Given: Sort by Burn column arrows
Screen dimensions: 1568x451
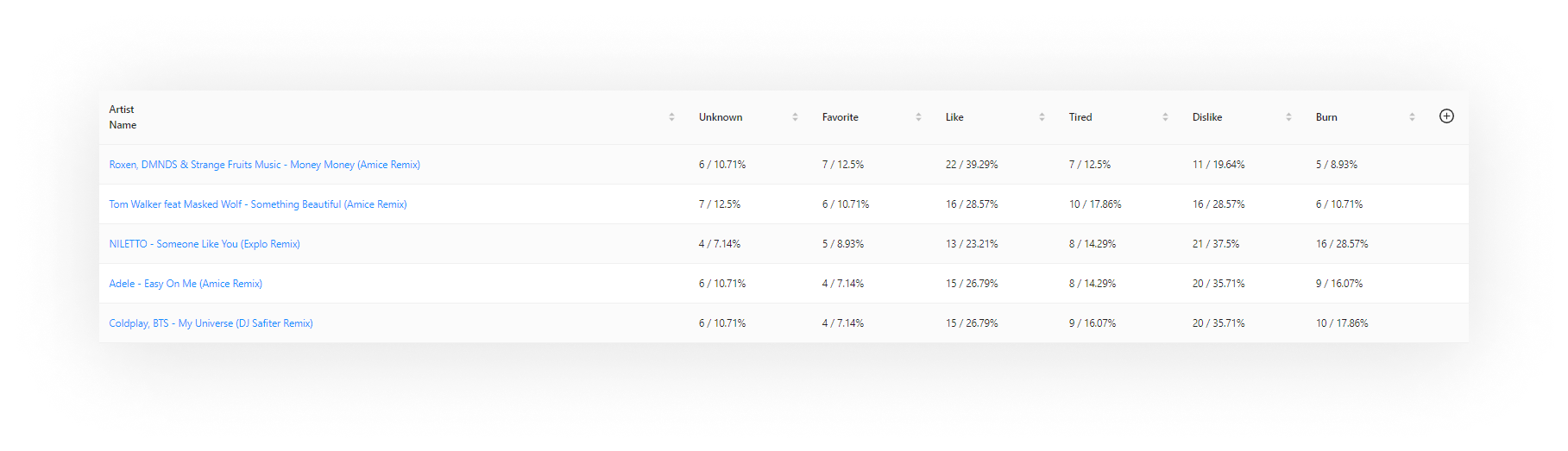Looking at the screenshot, I should click(x=1412, y=117).
